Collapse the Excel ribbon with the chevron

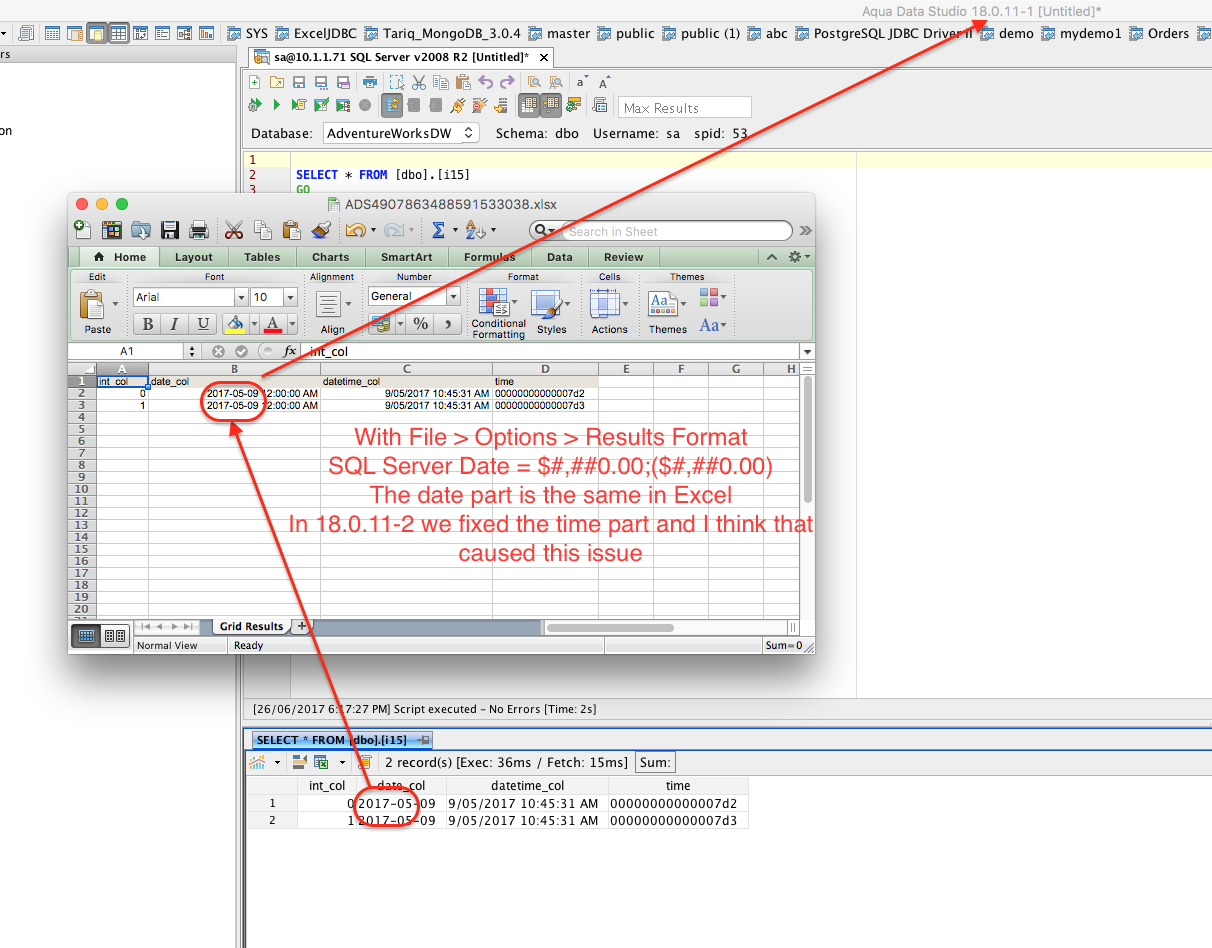(x=772, y=257)
